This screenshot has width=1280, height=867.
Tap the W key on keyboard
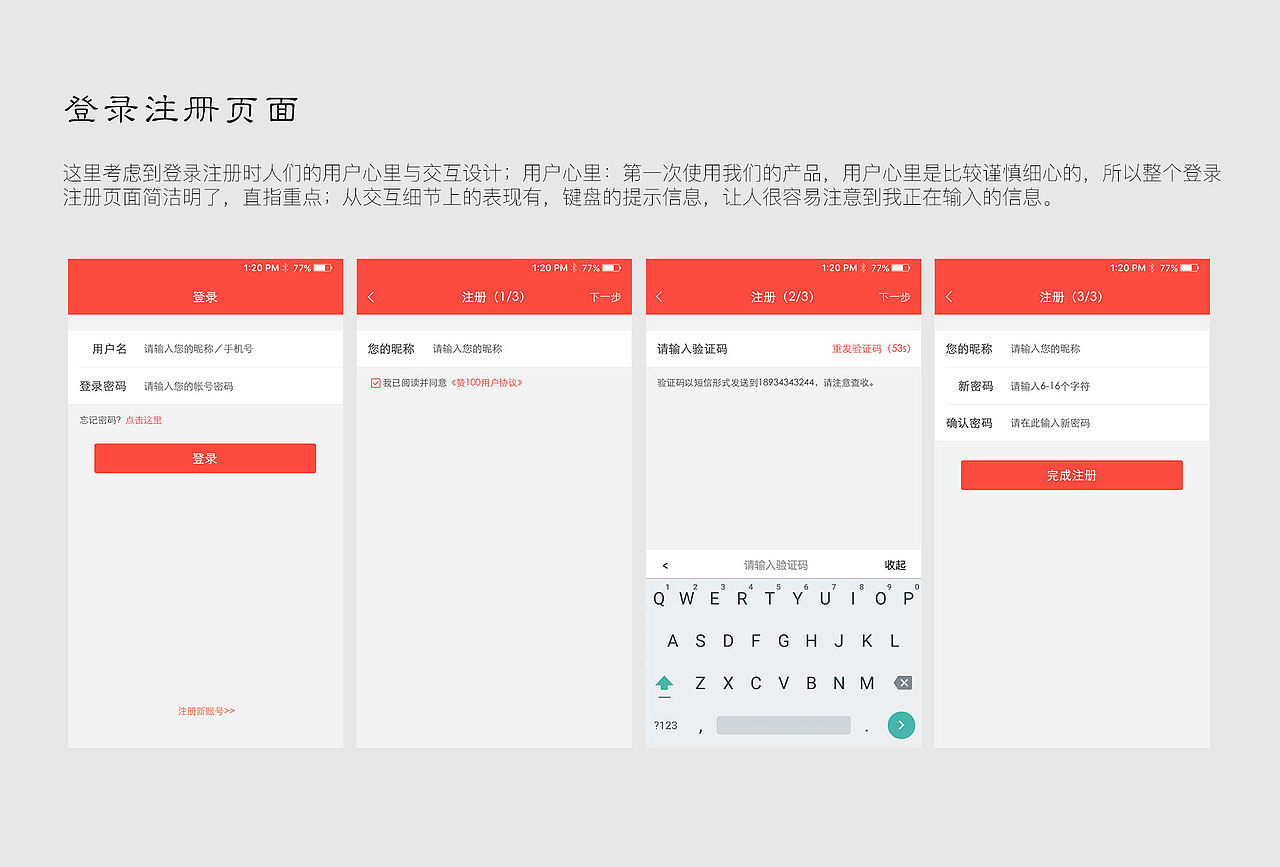[686, 598]
